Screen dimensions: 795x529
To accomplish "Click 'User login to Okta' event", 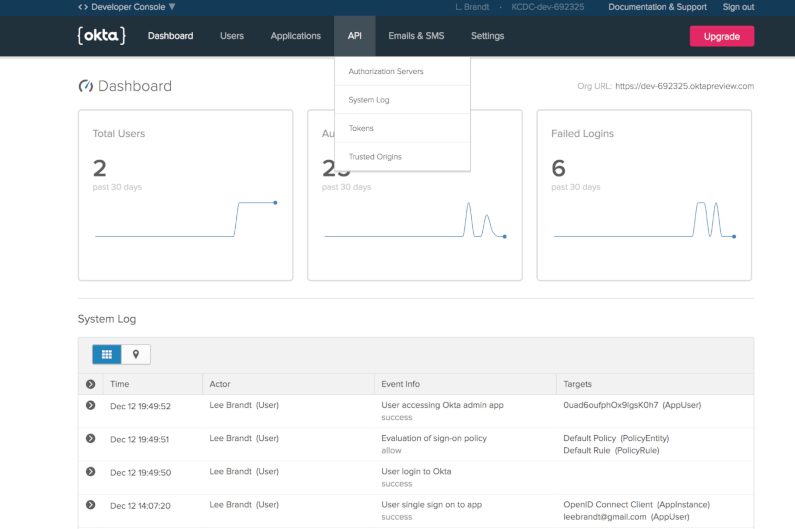I will pos(416,471).
